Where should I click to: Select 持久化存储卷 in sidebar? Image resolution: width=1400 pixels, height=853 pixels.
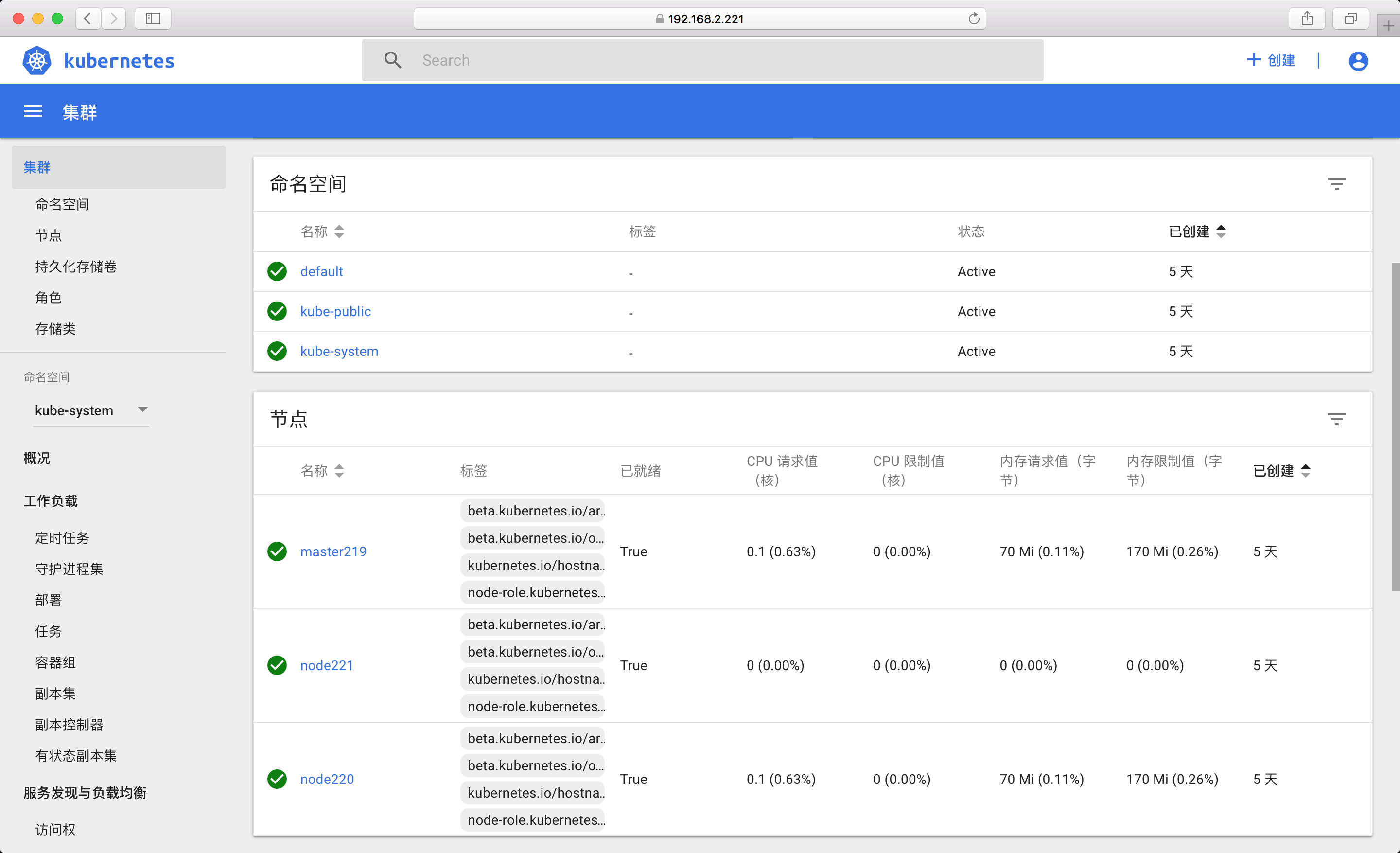[x=75, y=267]
